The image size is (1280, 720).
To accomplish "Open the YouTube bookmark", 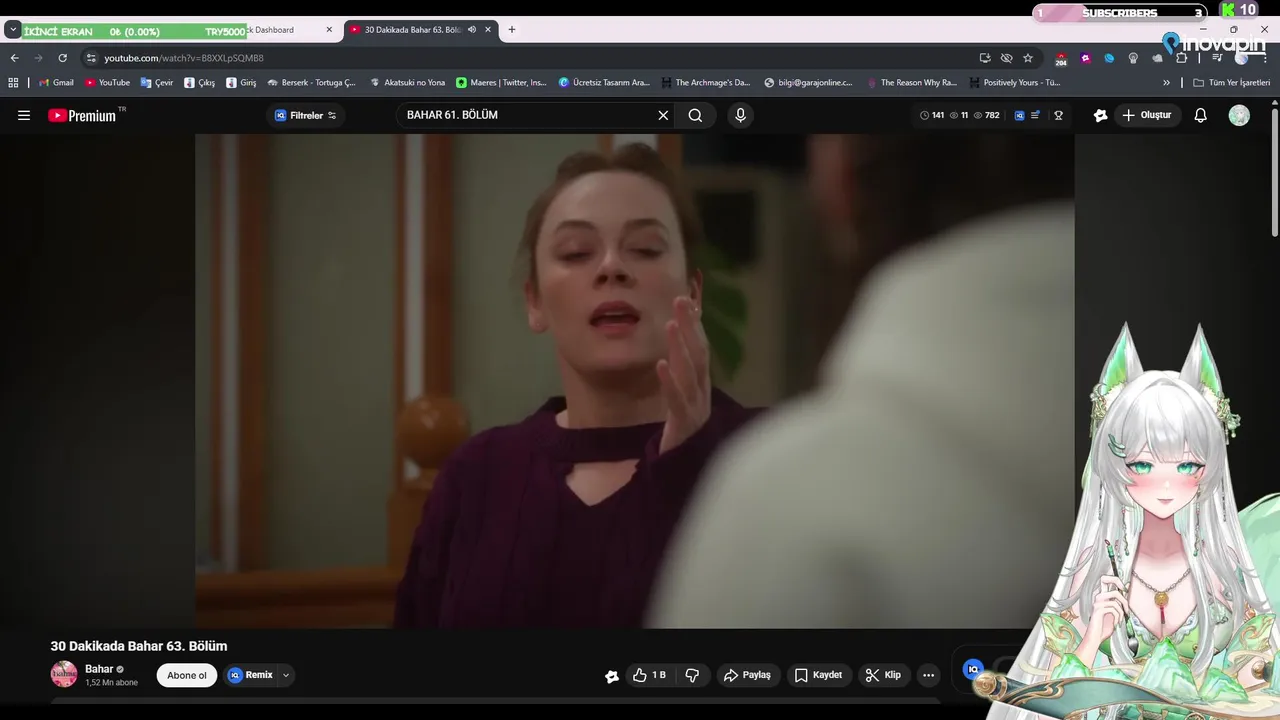I will [107, 83].
